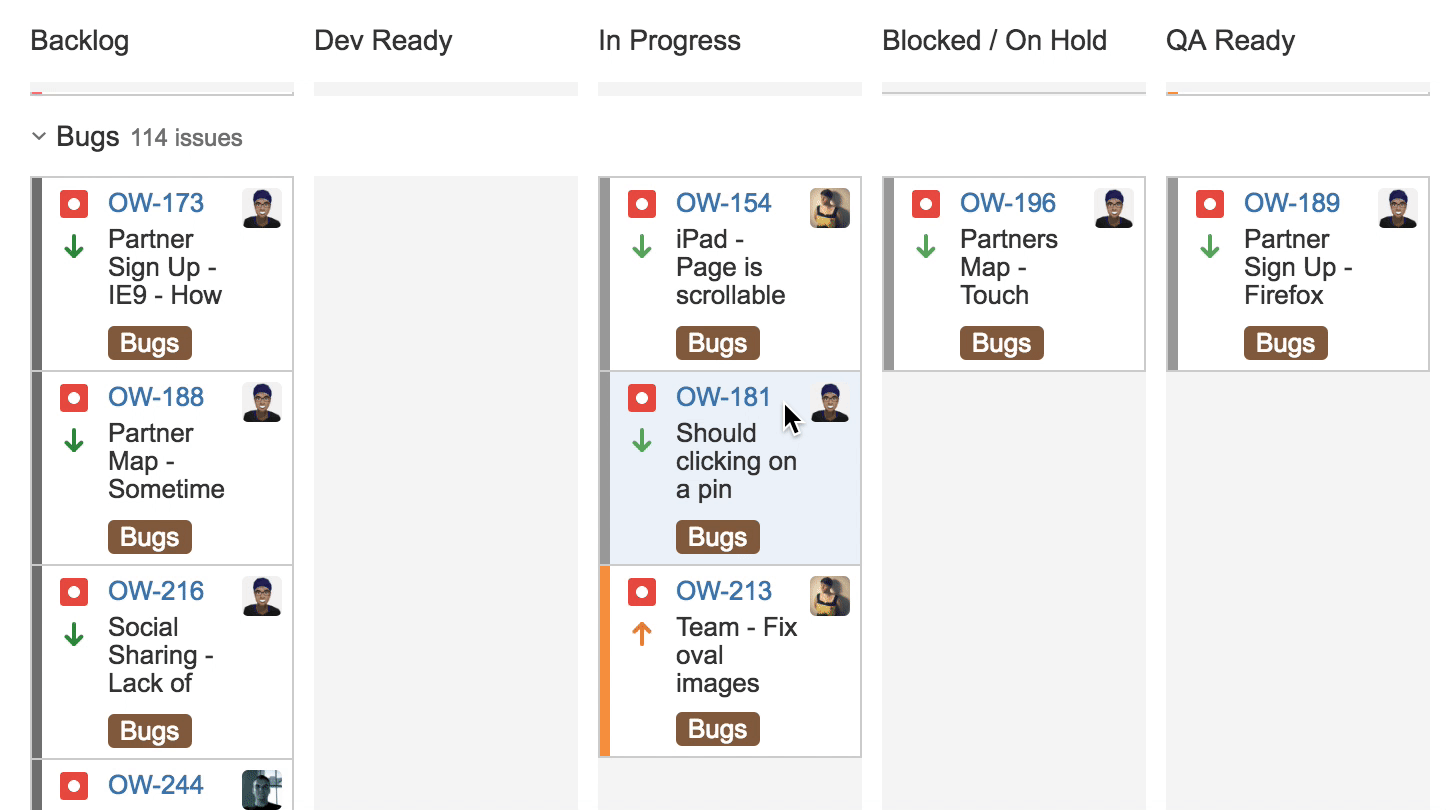Image resolution: width=1446 pixels, height=810 pixels.
Task: Click the bug type icon on OW-181
Action: [642, 398]
